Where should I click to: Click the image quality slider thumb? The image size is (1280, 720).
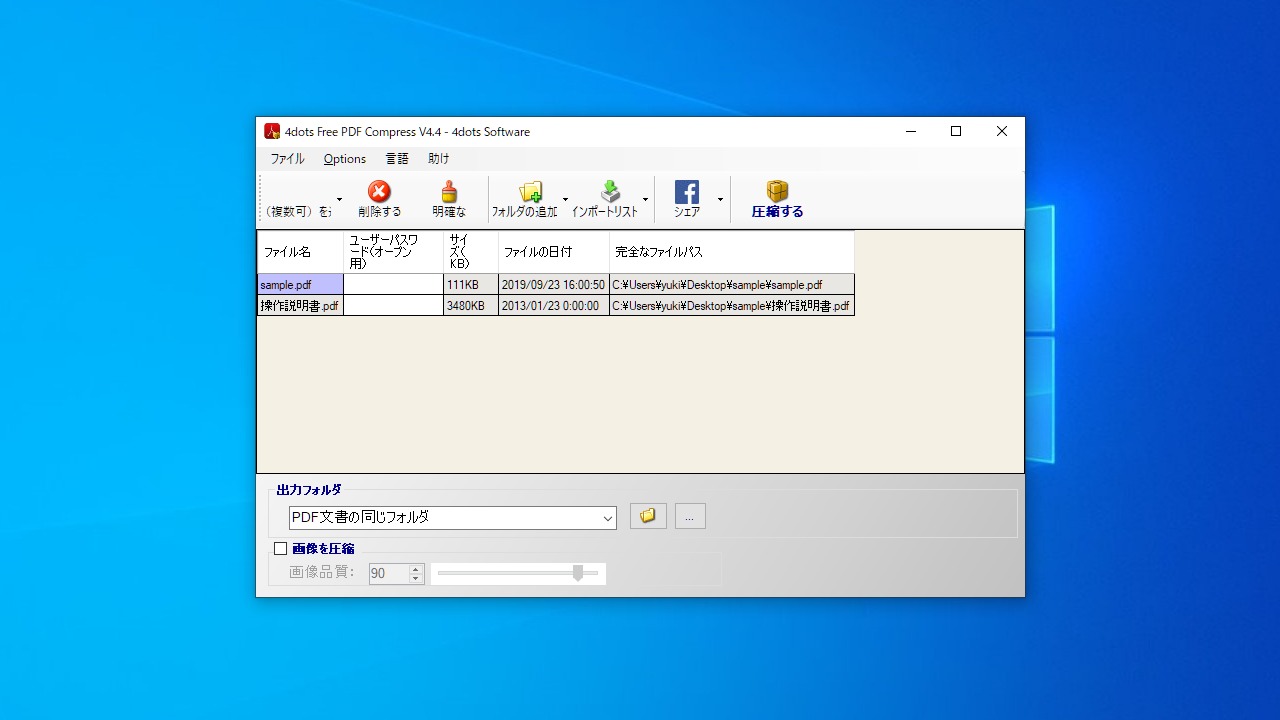pyautogui.click(x=578, y=573)
